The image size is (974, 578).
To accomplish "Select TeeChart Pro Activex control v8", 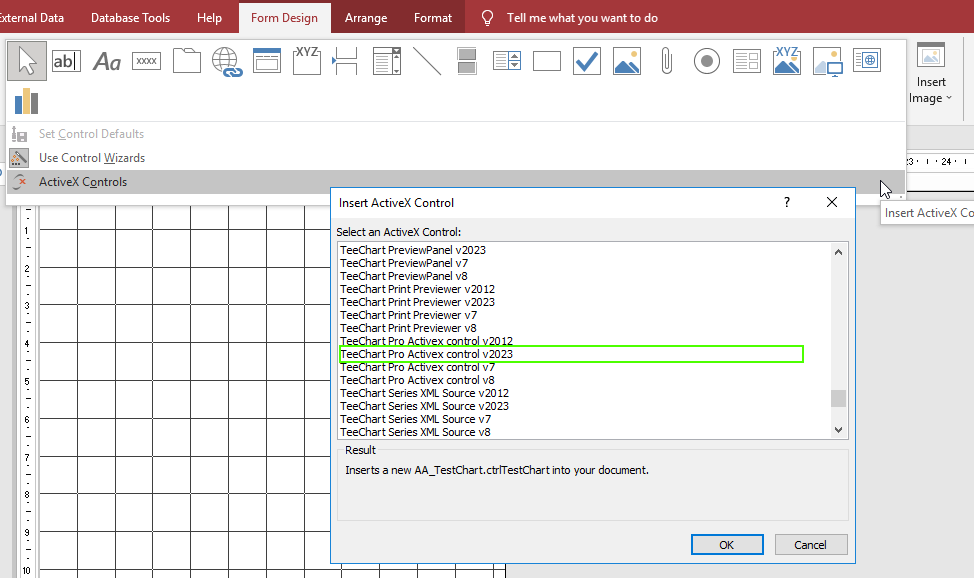I will (x=417, y=380).
